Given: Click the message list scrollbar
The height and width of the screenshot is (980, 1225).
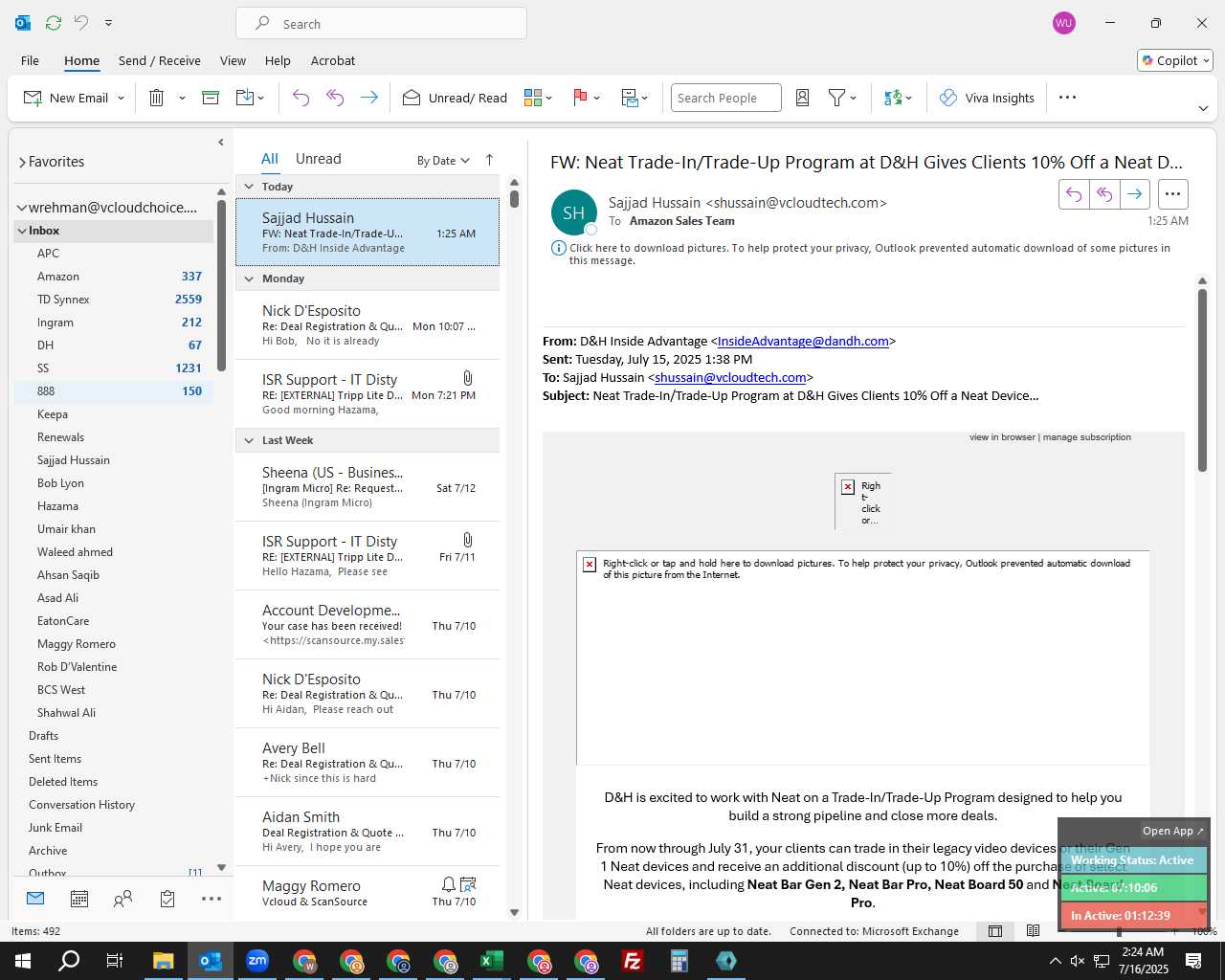Looking at the screenshot, I should (x=514, y=198).
